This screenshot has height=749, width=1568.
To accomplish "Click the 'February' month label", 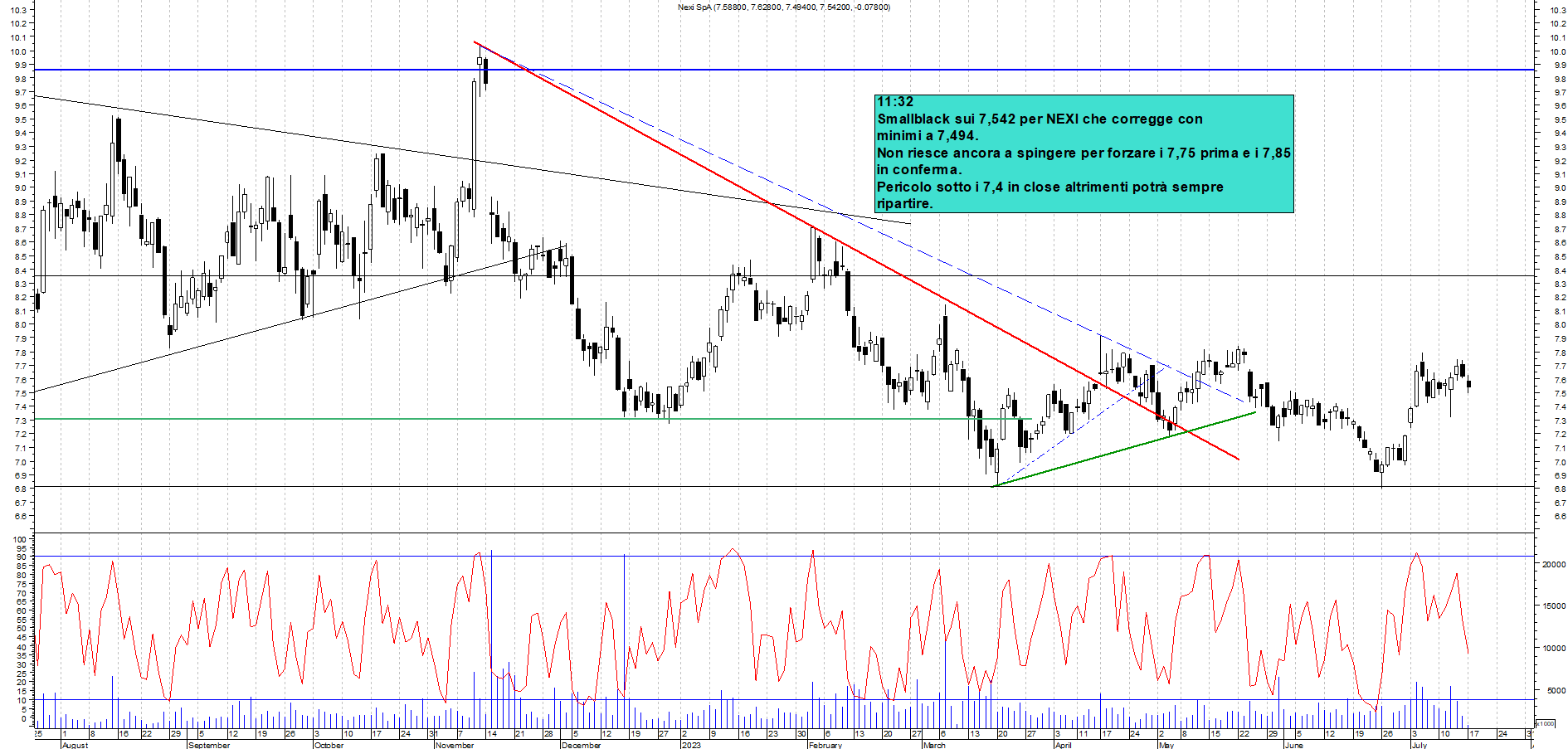I will click(x=825, y=745).
